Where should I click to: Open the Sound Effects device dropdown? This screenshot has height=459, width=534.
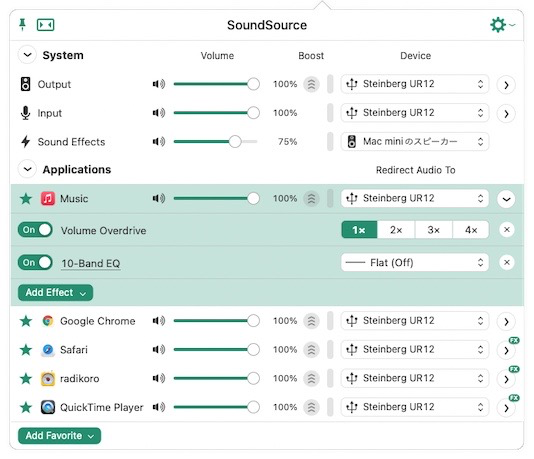click(x=414, y=141)
